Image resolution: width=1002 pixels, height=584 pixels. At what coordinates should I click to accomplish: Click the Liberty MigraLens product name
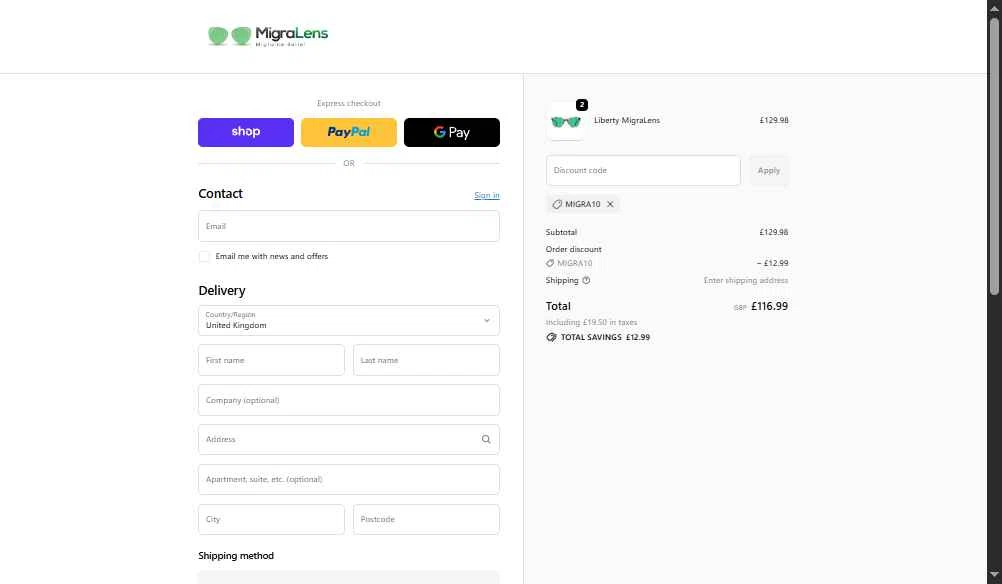pos(627,120)
